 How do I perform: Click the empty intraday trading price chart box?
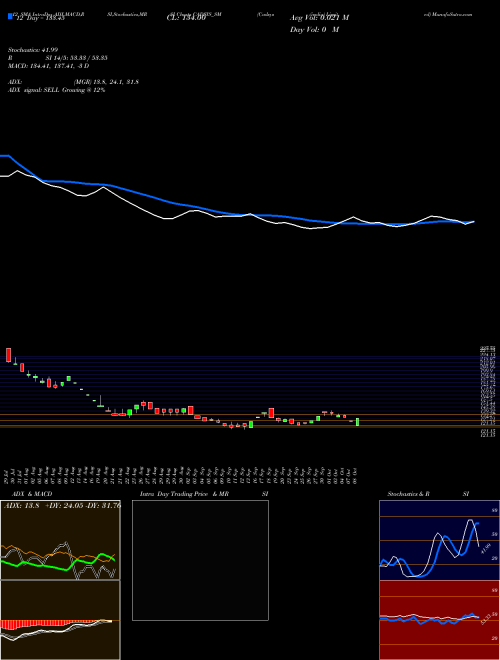coord(200,560)
